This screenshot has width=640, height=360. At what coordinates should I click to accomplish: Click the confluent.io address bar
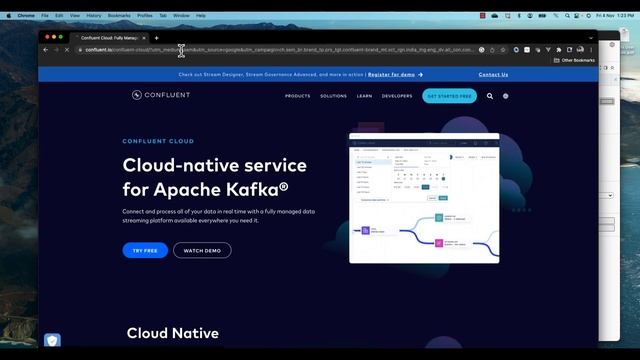point(279,50)
